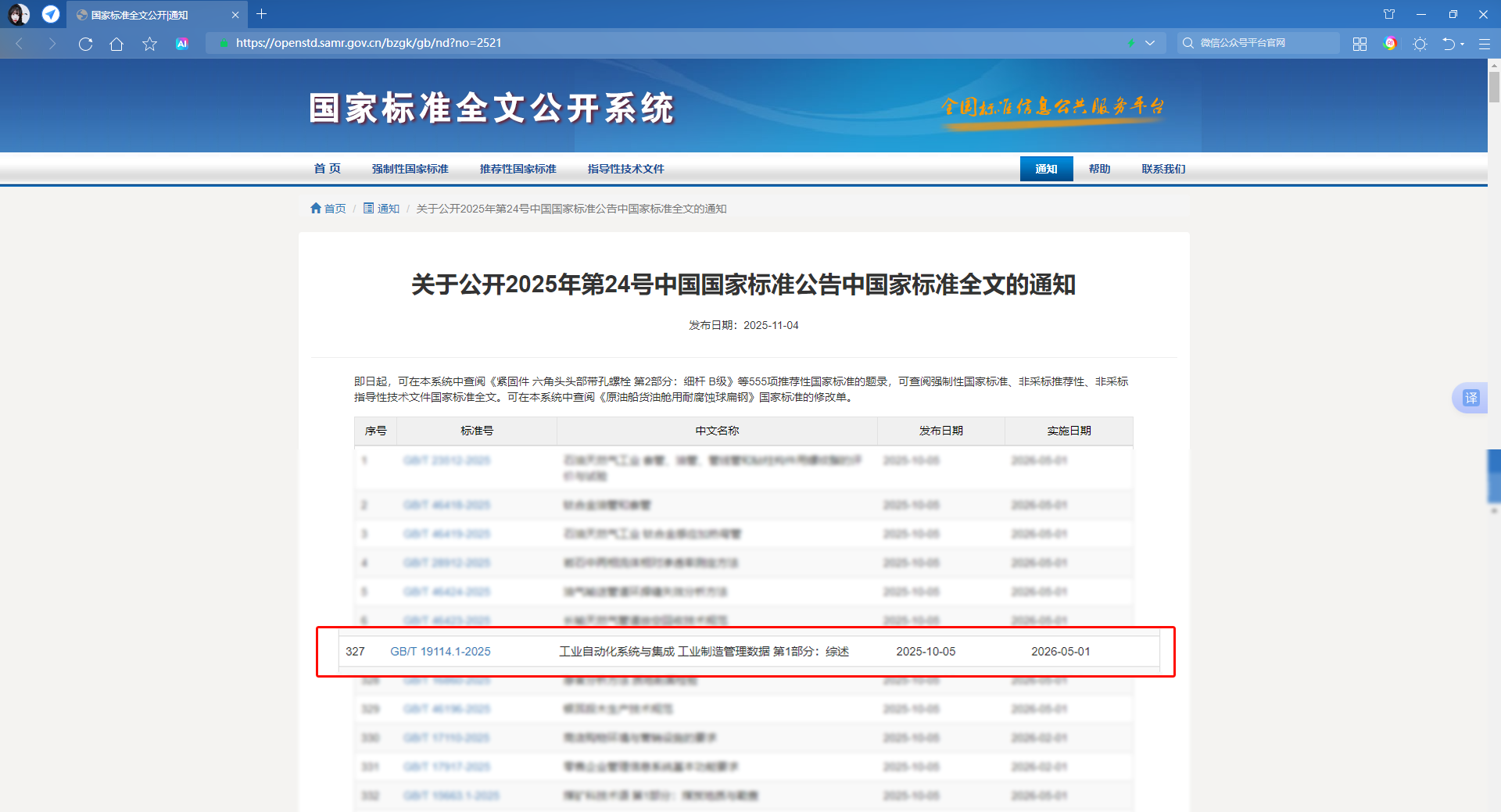Screen dimensions: 1501x812
Task: Click the 国家标准全文公开系统 site title
Action: point(492,108)
